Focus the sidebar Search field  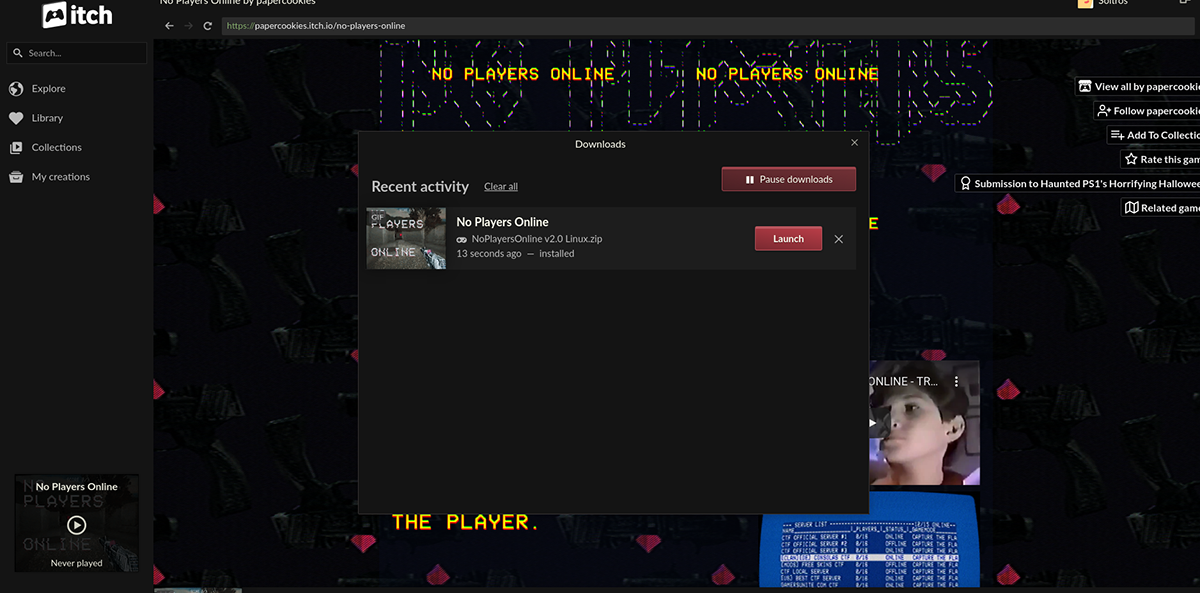pos(77,53)
